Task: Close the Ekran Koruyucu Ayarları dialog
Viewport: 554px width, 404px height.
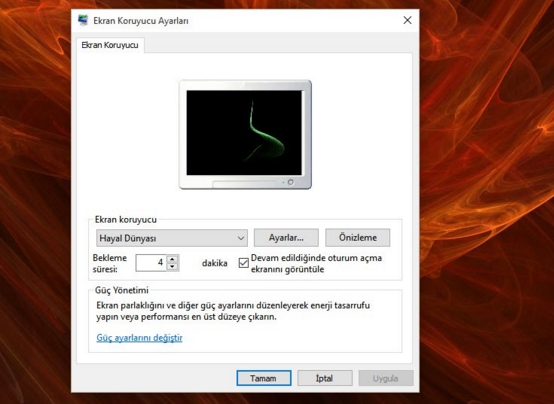Action: (x=407, y=20)
